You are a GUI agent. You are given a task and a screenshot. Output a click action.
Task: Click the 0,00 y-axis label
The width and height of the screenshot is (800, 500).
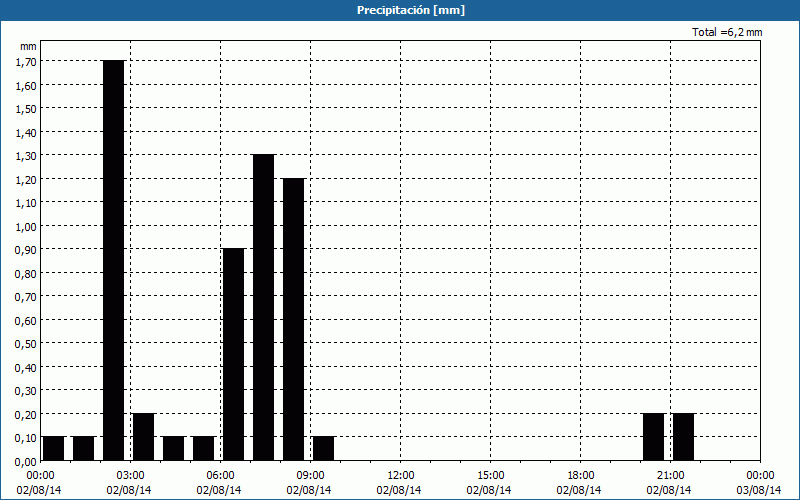click(26, 462)
